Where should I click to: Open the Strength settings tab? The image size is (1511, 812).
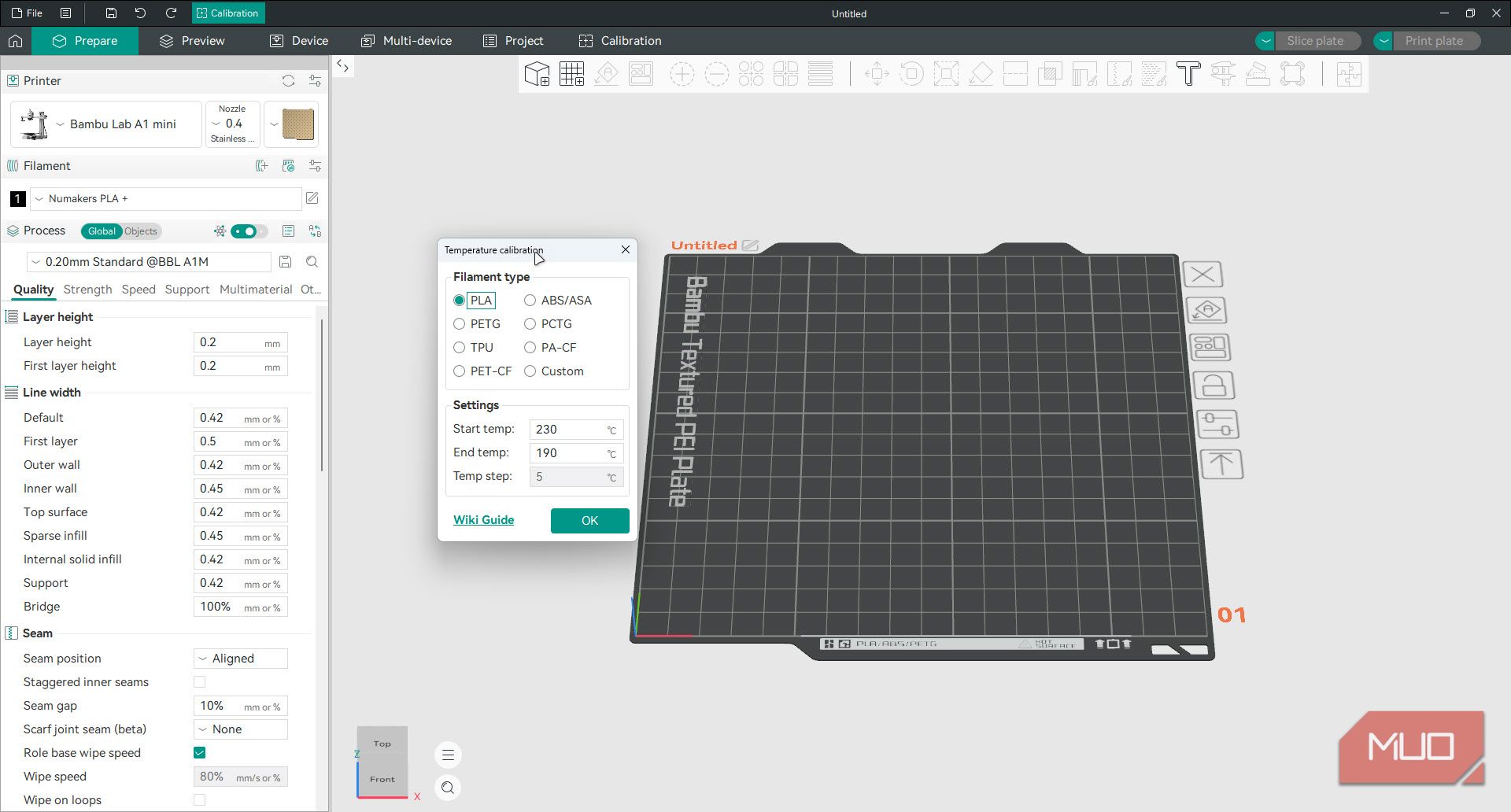click(87, 290)
